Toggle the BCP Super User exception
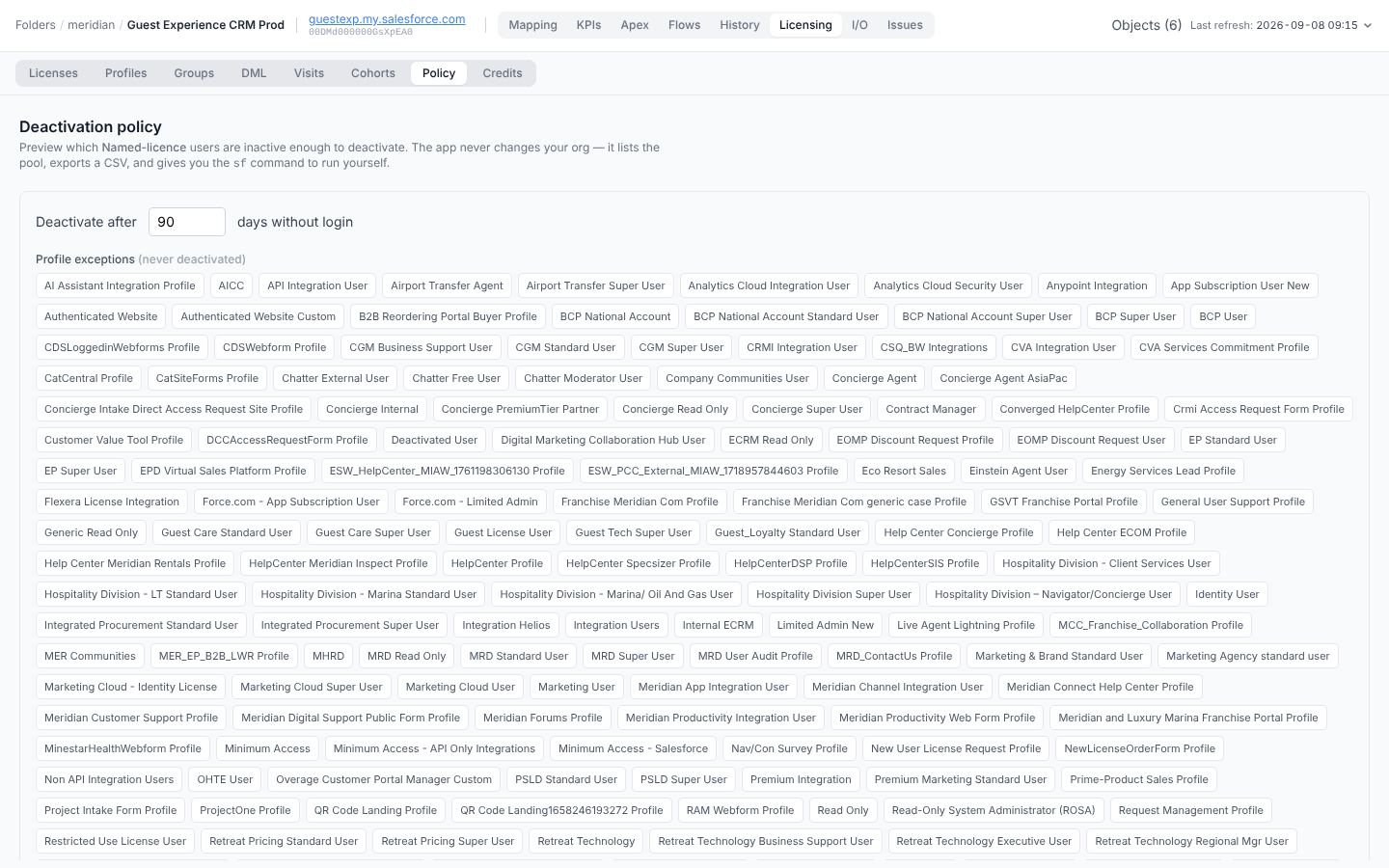Screen dimensions: 1389x868 pyautogui.click(x=1135, y=316)
